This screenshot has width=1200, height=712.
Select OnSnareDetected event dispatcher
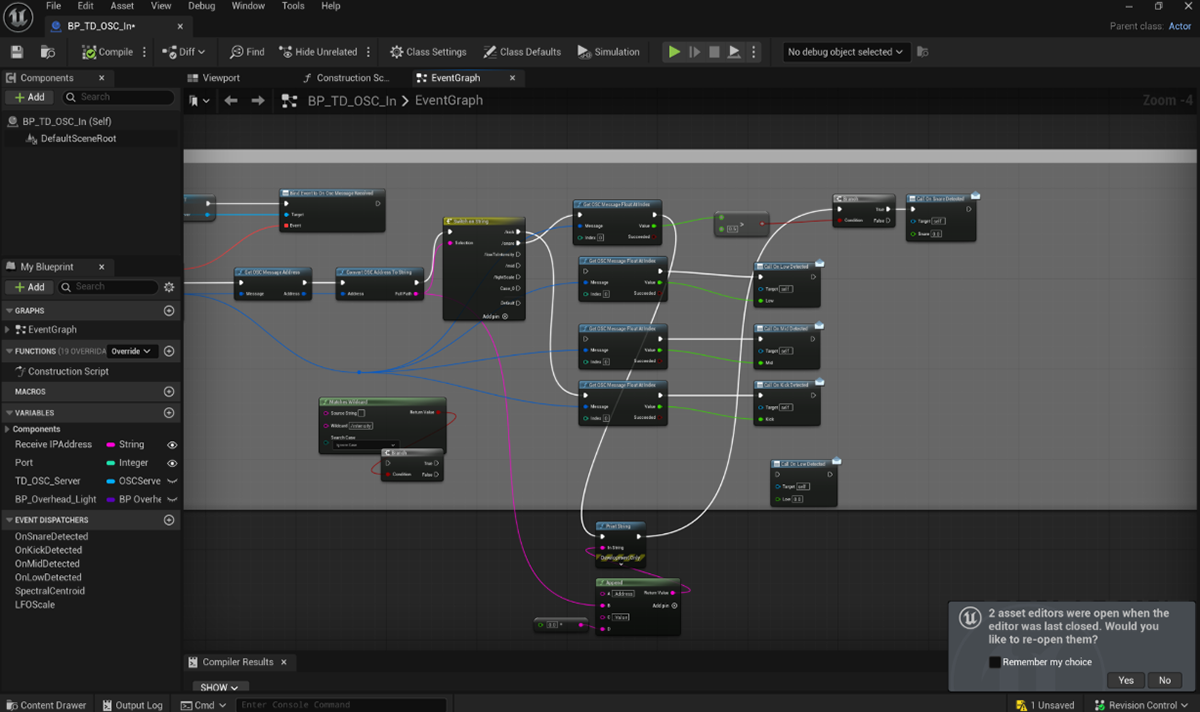(x=51, y=537)
